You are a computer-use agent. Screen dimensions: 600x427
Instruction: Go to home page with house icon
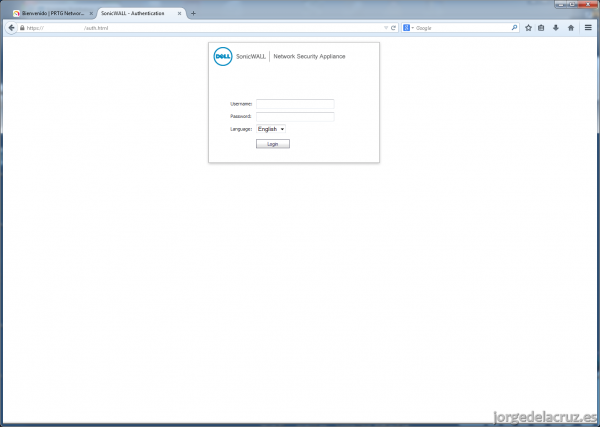571,28
